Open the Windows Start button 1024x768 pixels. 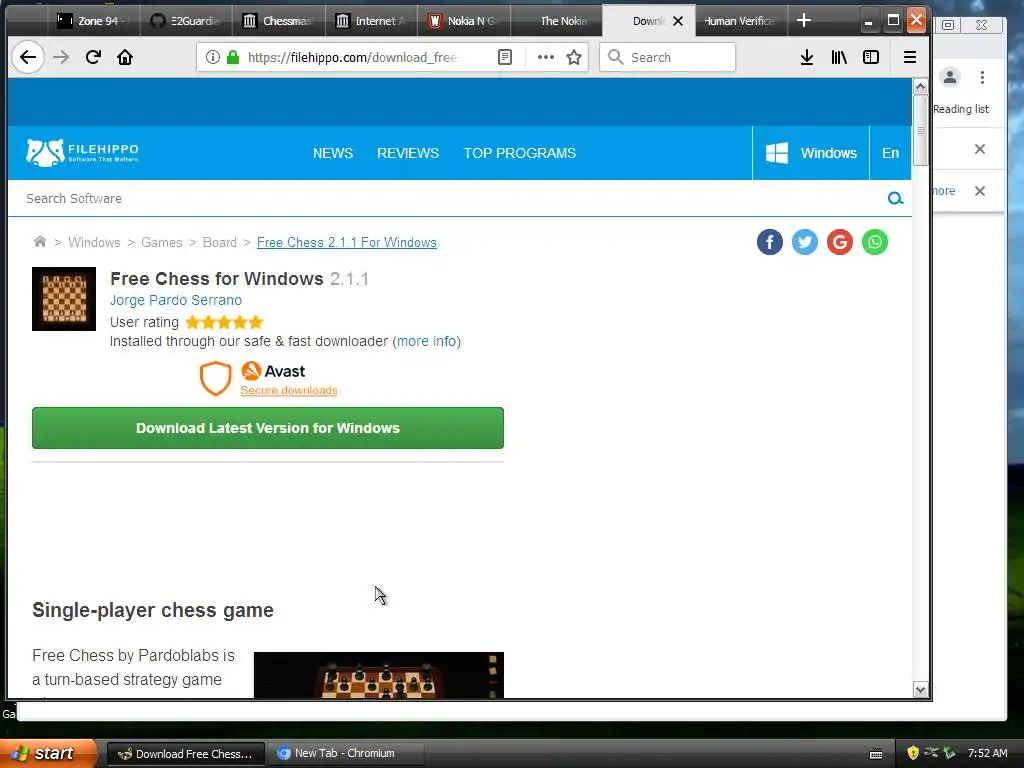(48, 753)
